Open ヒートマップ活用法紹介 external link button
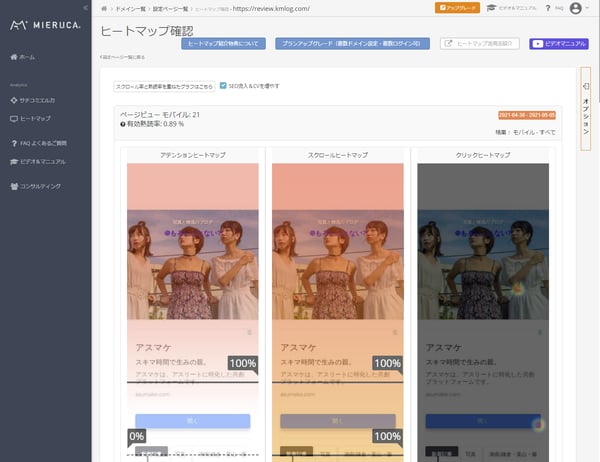The image size is (600, 462). click(480, 44)
